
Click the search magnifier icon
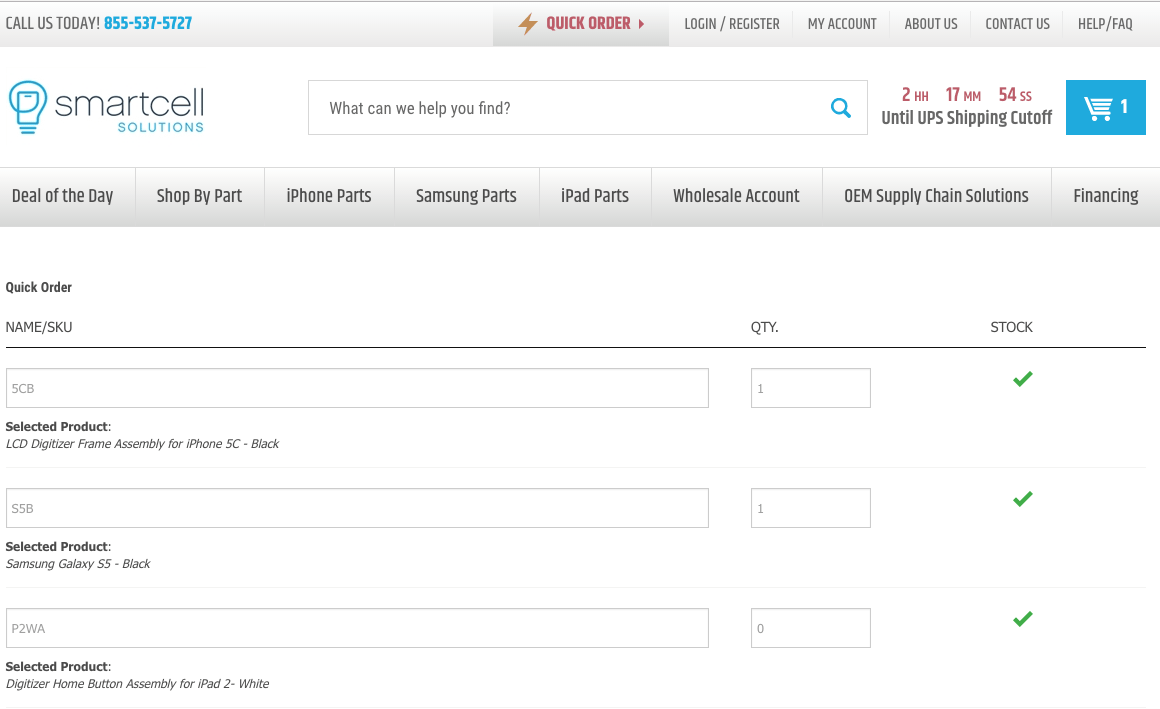point(840,108)
